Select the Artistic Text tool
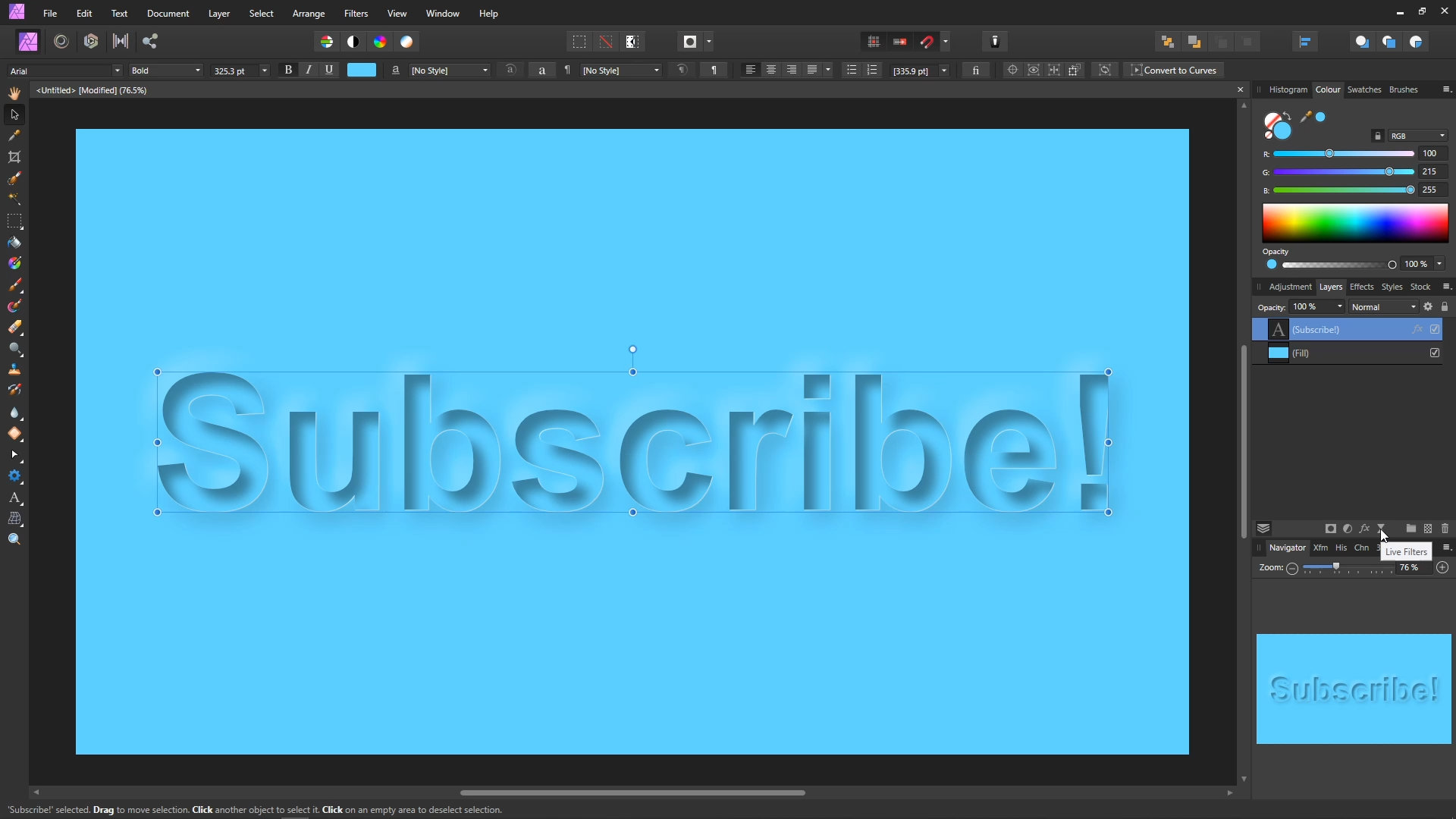Image resolution: width=1456 pixels, height=819 pixels. pos(14,498)
